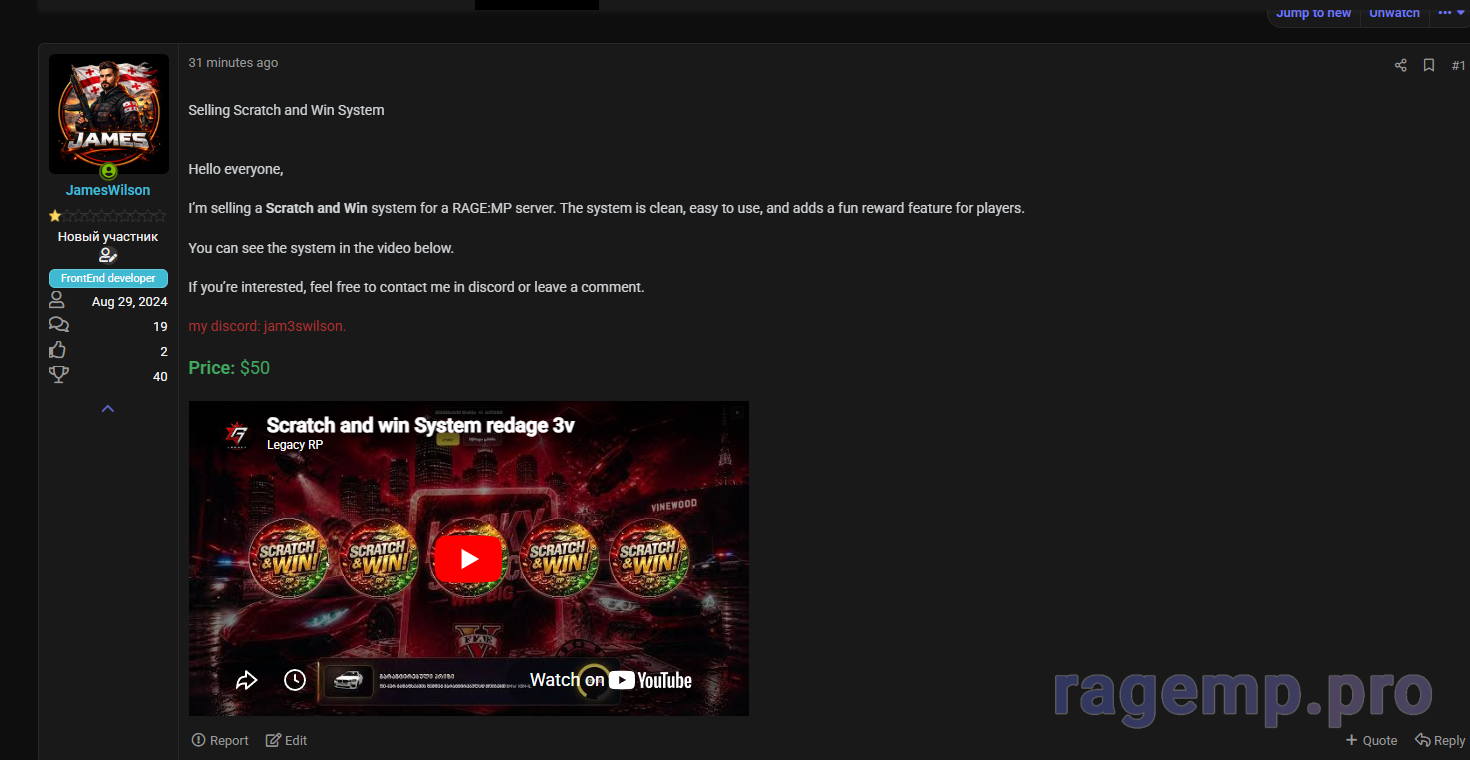Click the Jump to new button

point(1313,12)
